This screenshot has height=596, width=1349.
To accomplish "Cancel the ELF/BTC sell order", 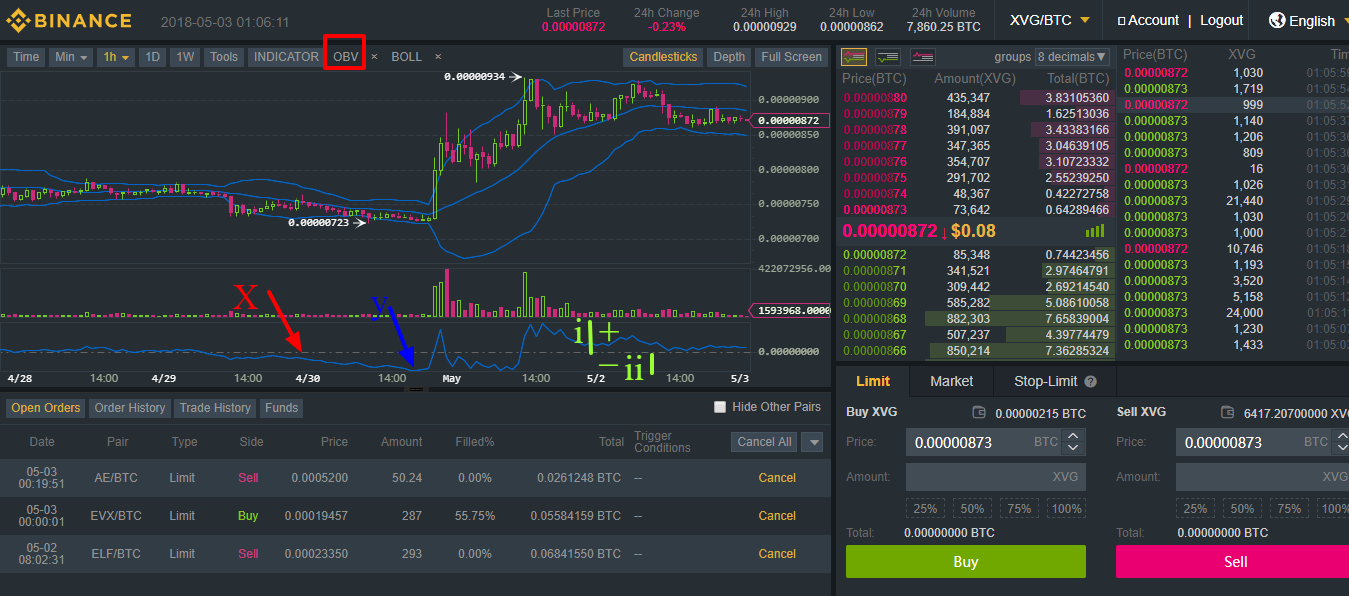I will click(777, 554).
